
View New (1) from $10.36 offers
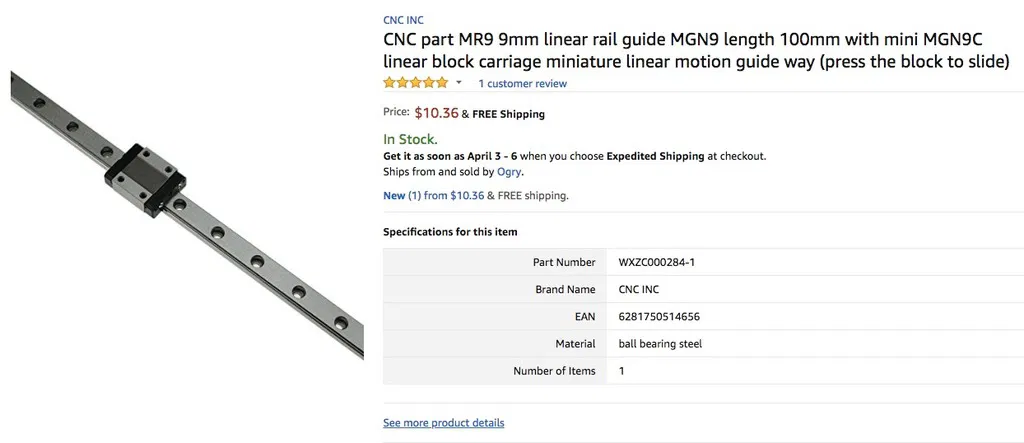click(x=433, y=196)
